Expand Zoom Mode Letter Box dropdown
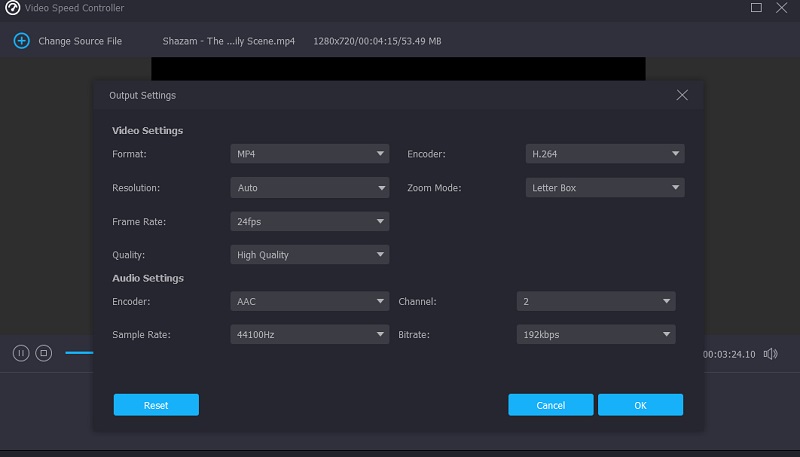Viewport: 800px width, 457px height. (605, 188)
